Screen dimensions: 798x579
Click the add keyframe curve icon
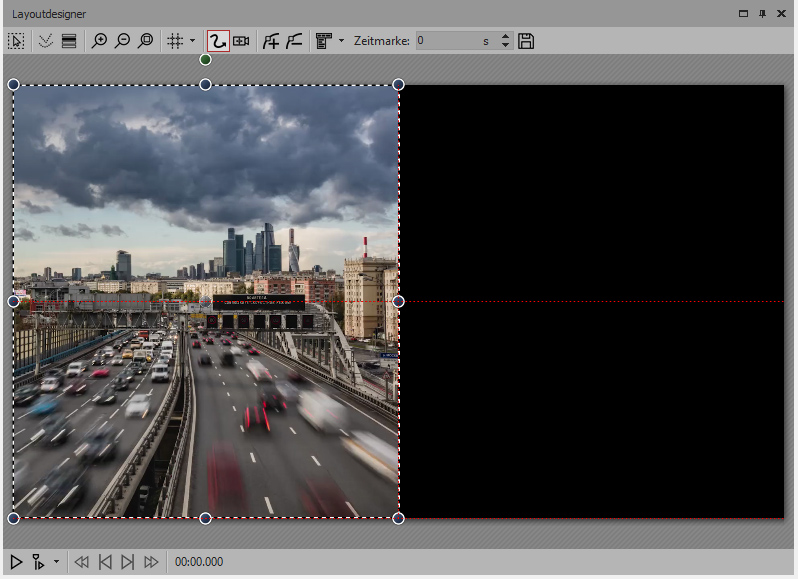(x=270, y=41)
